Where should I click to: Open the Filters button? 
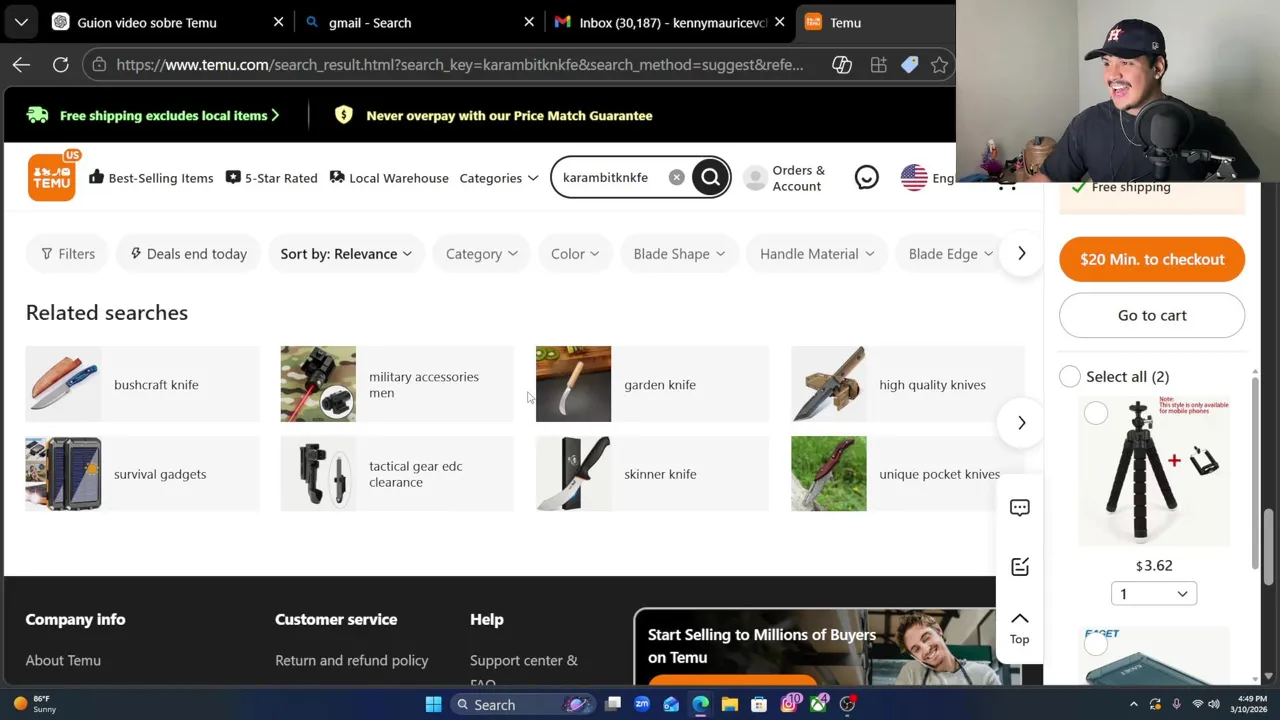click(x=67, y=254)
